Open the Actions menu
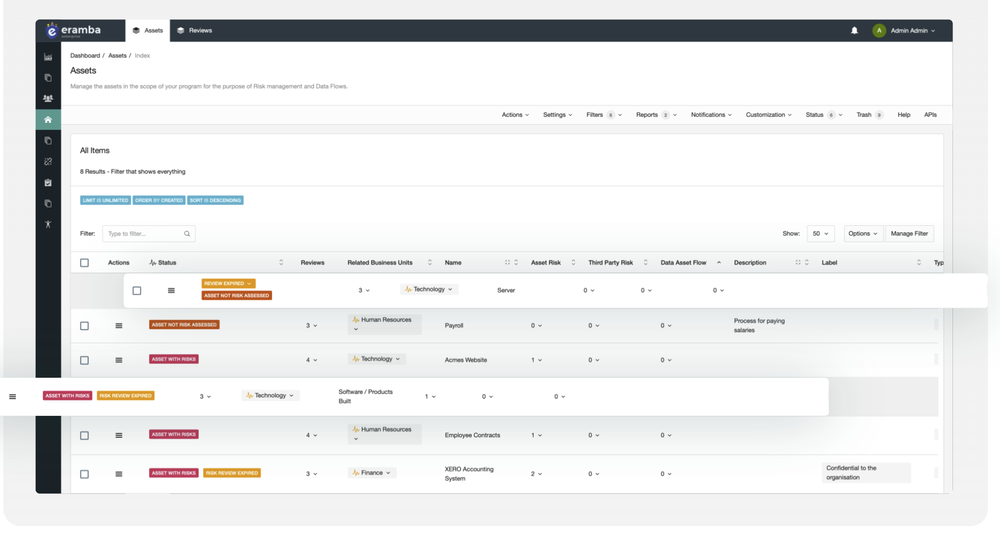The width and height of the screenshot is (1000, 541). 515,115
